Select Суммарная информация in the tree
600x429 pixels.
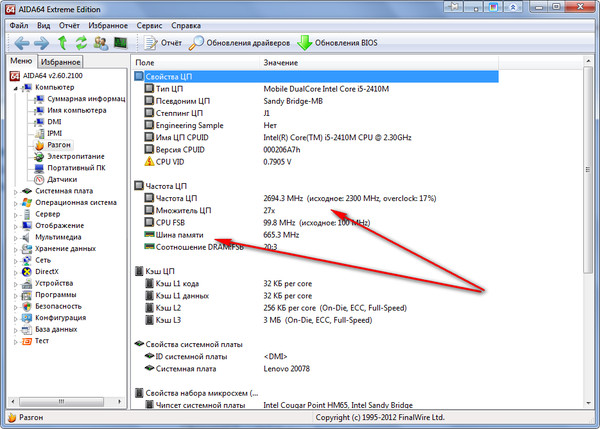(x=86, y=99)
